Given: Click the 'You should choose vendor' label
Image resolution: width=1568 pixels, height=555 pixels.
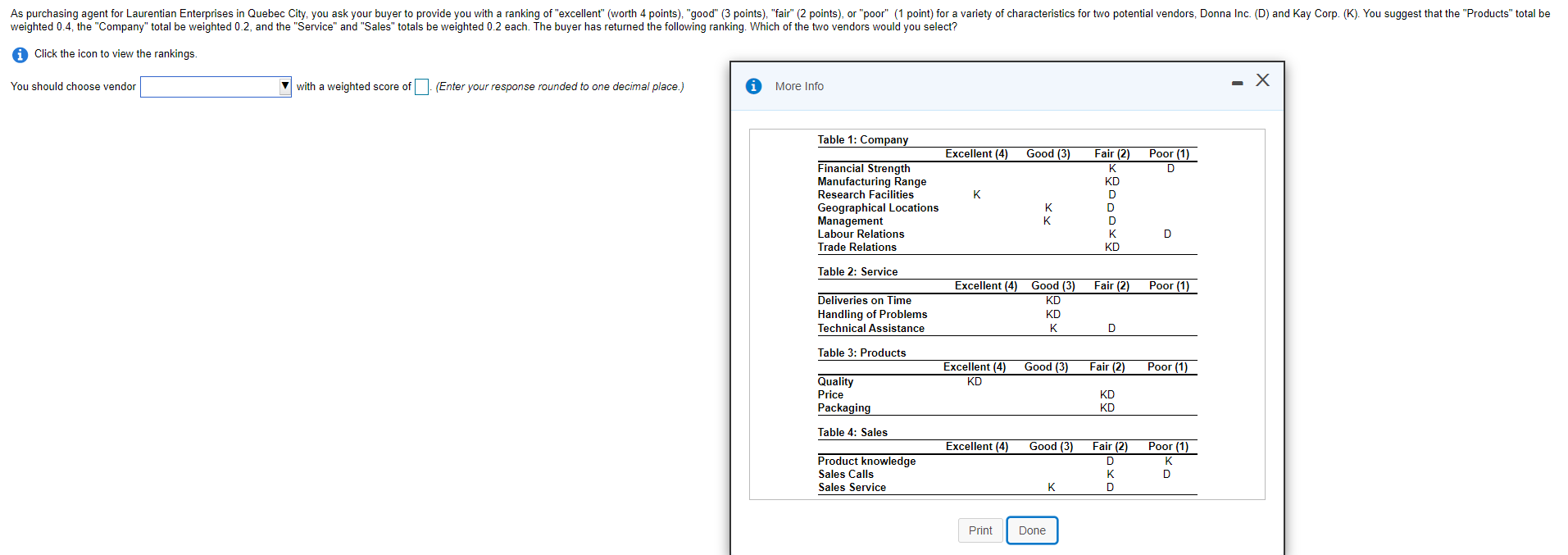Looking at the screenshot, I should point(73,87).
